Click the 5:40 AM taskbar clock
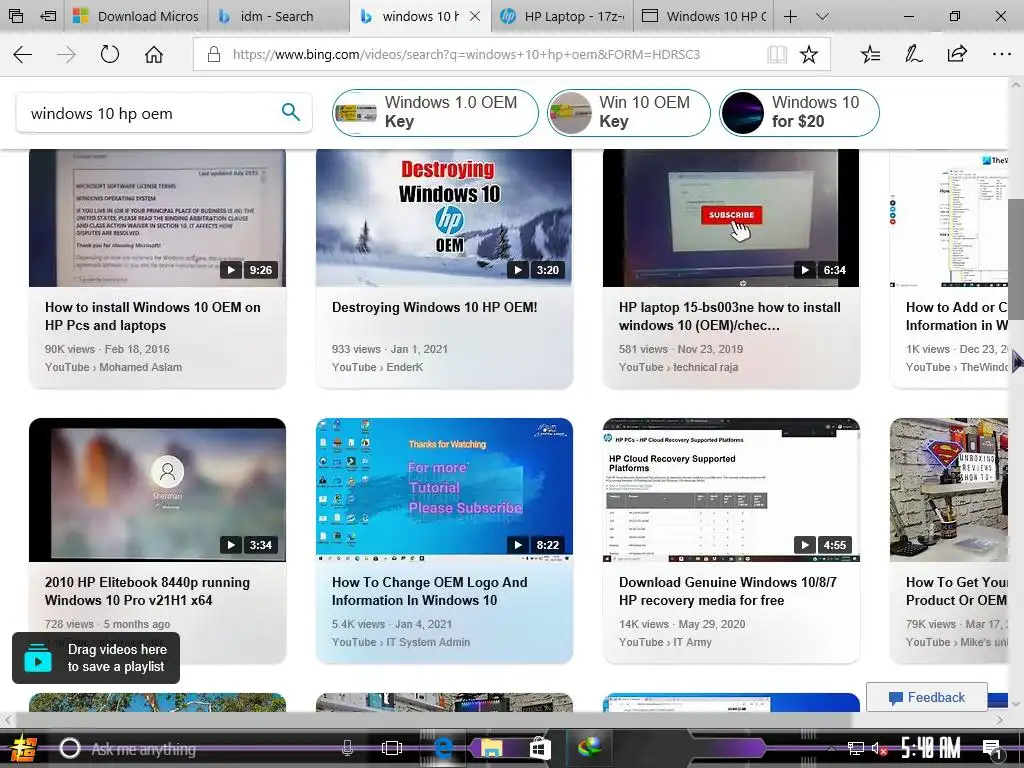 [931, 748]
